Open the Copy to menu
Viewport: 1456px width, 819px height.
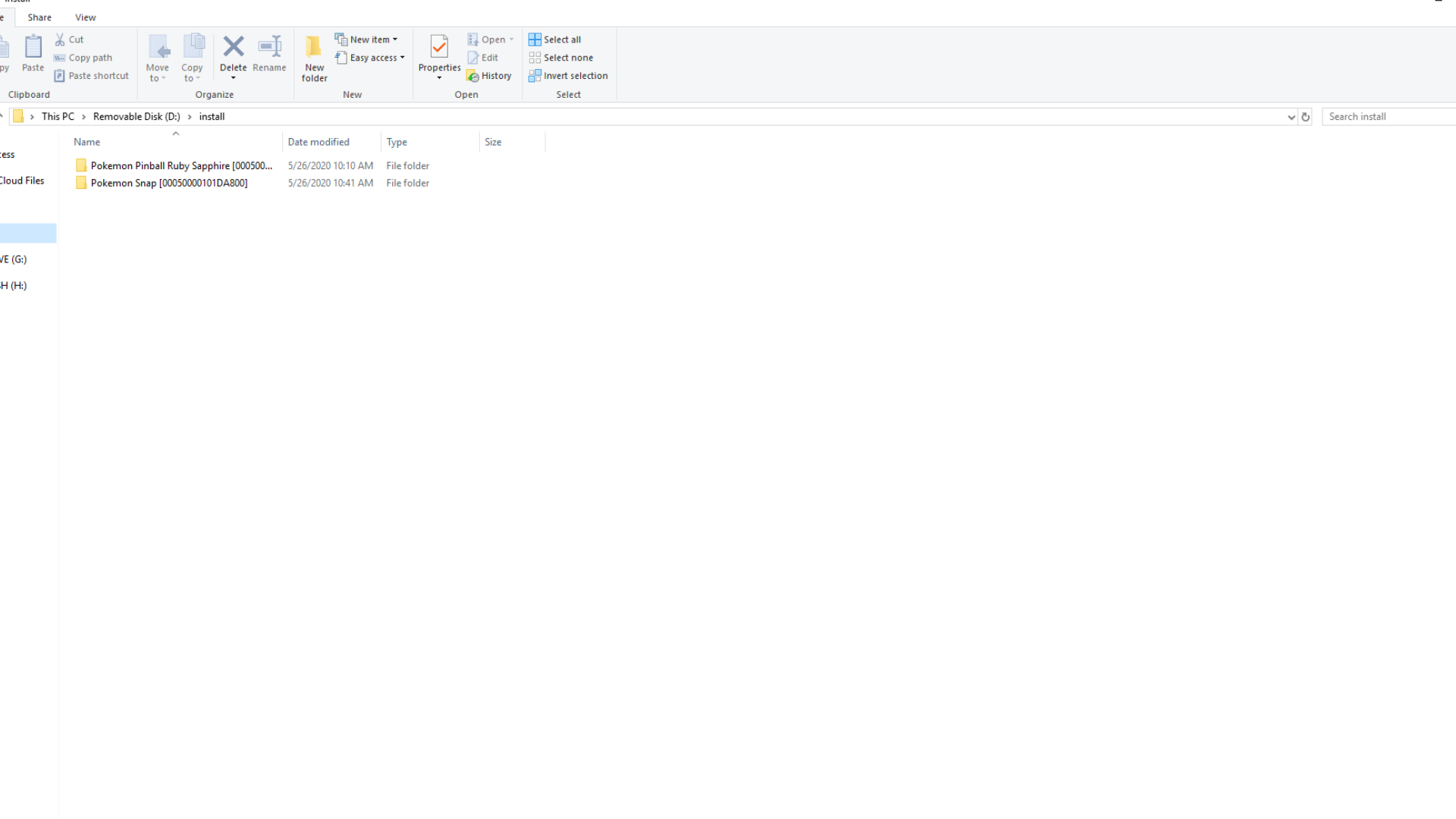coord(193,58)
